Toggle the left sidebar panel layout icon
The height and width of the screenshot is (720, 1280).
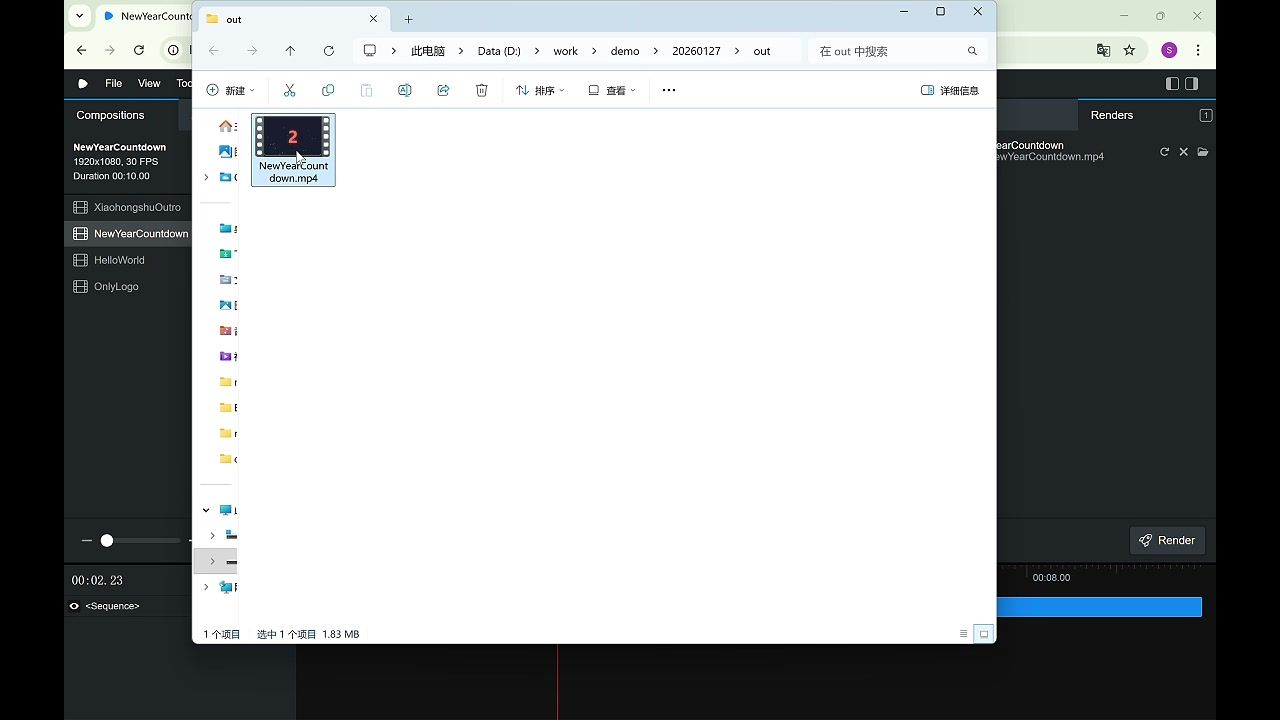click(x=1173, y=84)
